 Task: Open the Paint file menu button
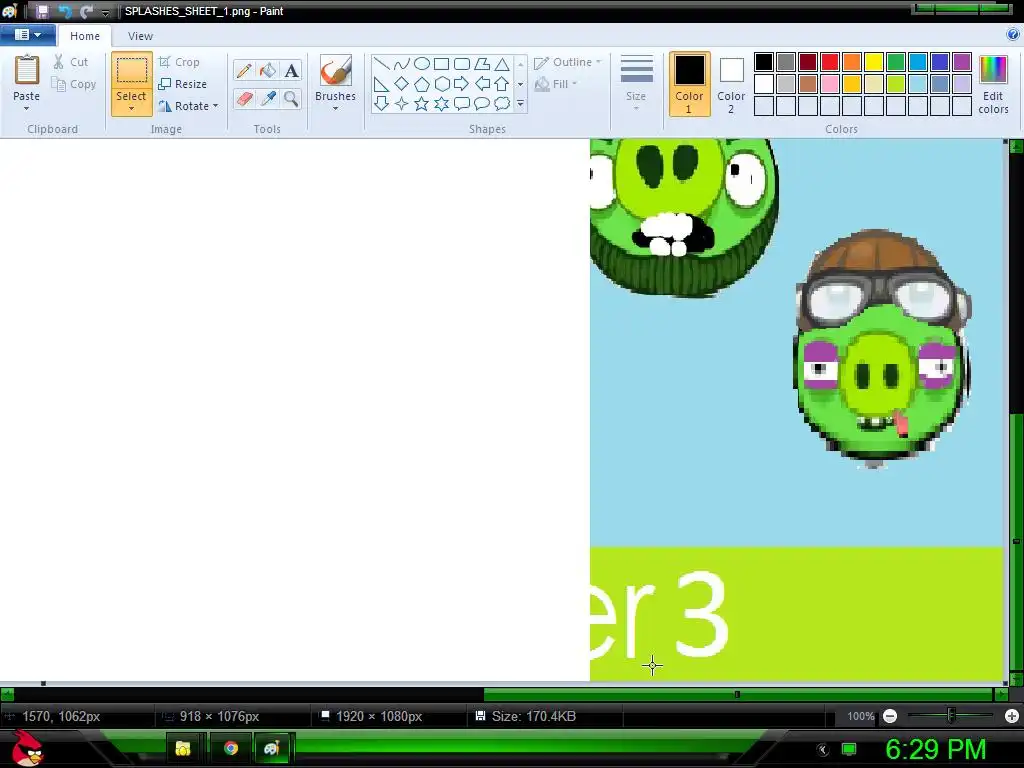tap(27, 35)
